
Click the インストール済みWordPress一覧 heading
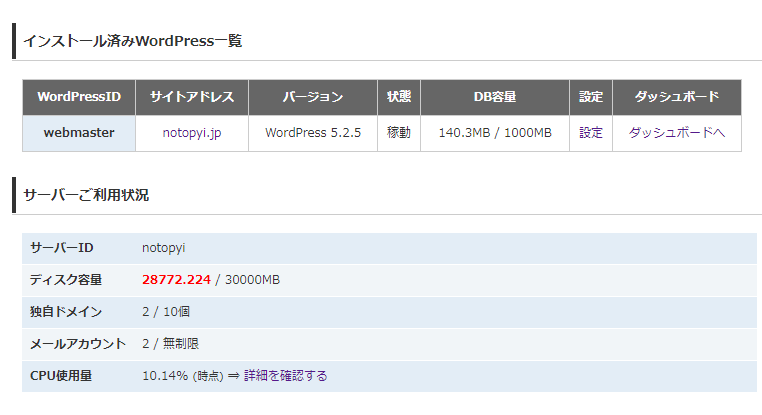[x=132, y=41]
